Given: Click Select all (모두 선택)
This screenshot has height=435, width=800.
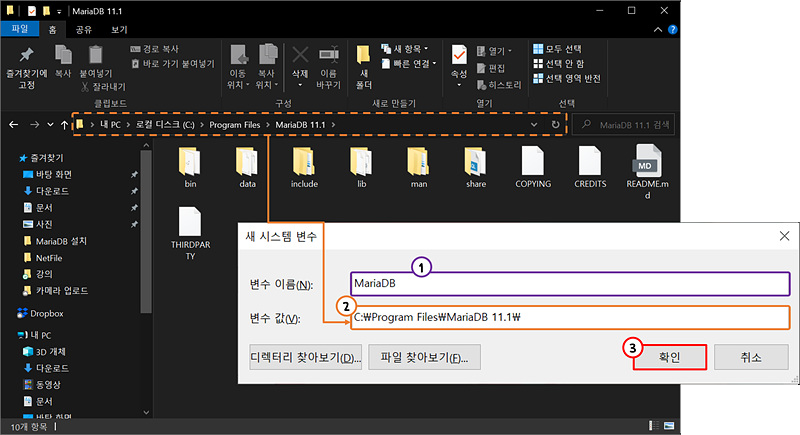Looking at the screenshot, I should point(558,49).
